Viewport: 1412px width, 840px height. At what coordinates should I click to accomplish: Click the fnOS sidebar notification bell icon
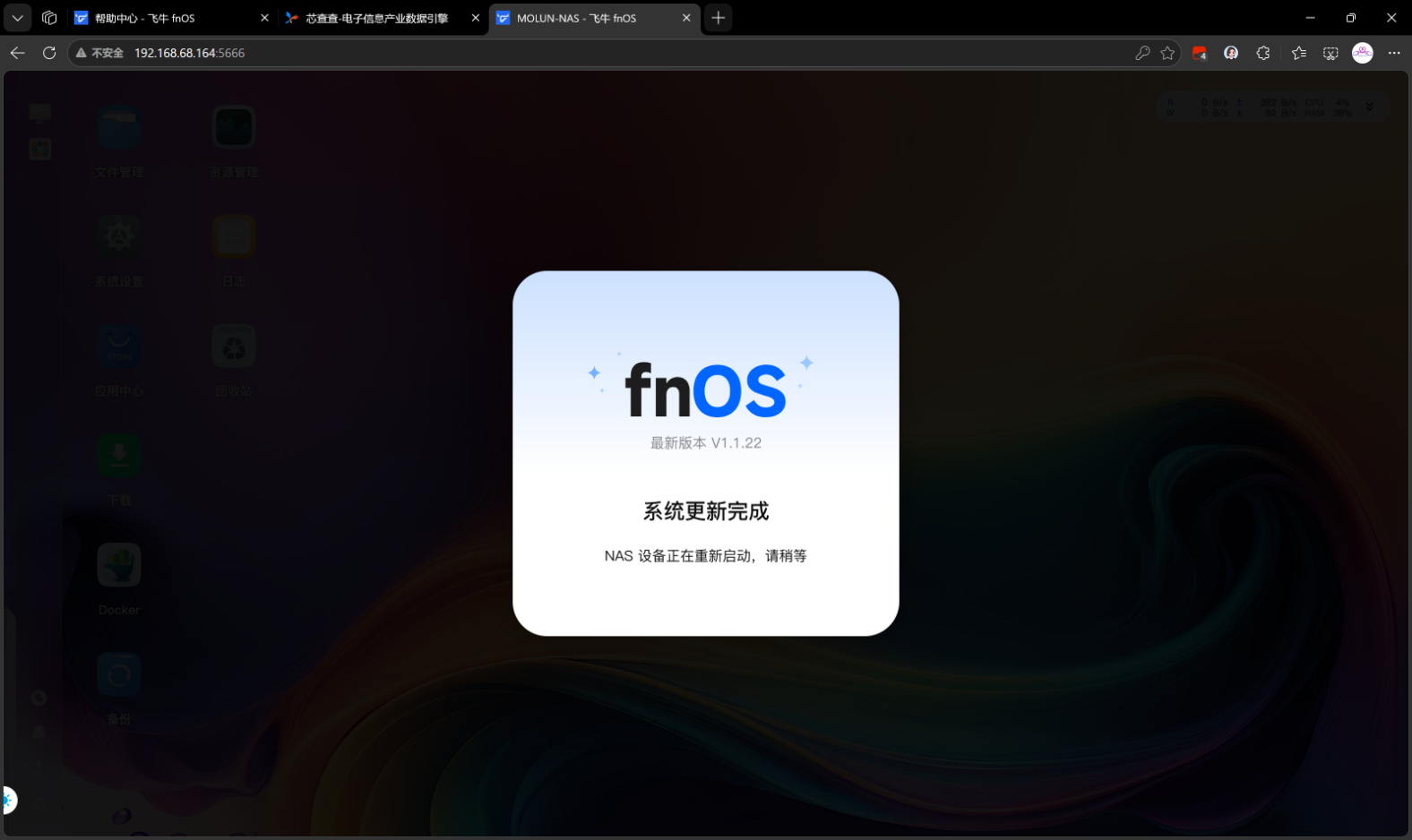click(x=39, y=733)
